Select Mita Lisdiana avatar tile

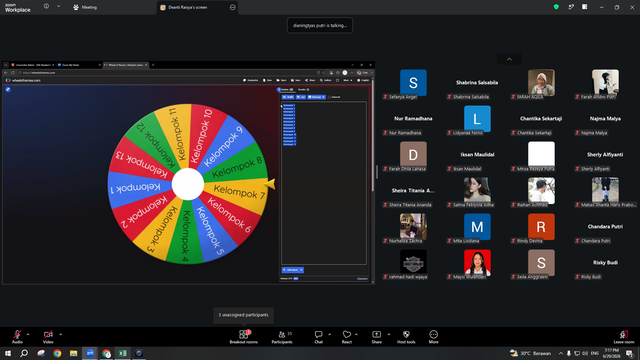point(477,227)
